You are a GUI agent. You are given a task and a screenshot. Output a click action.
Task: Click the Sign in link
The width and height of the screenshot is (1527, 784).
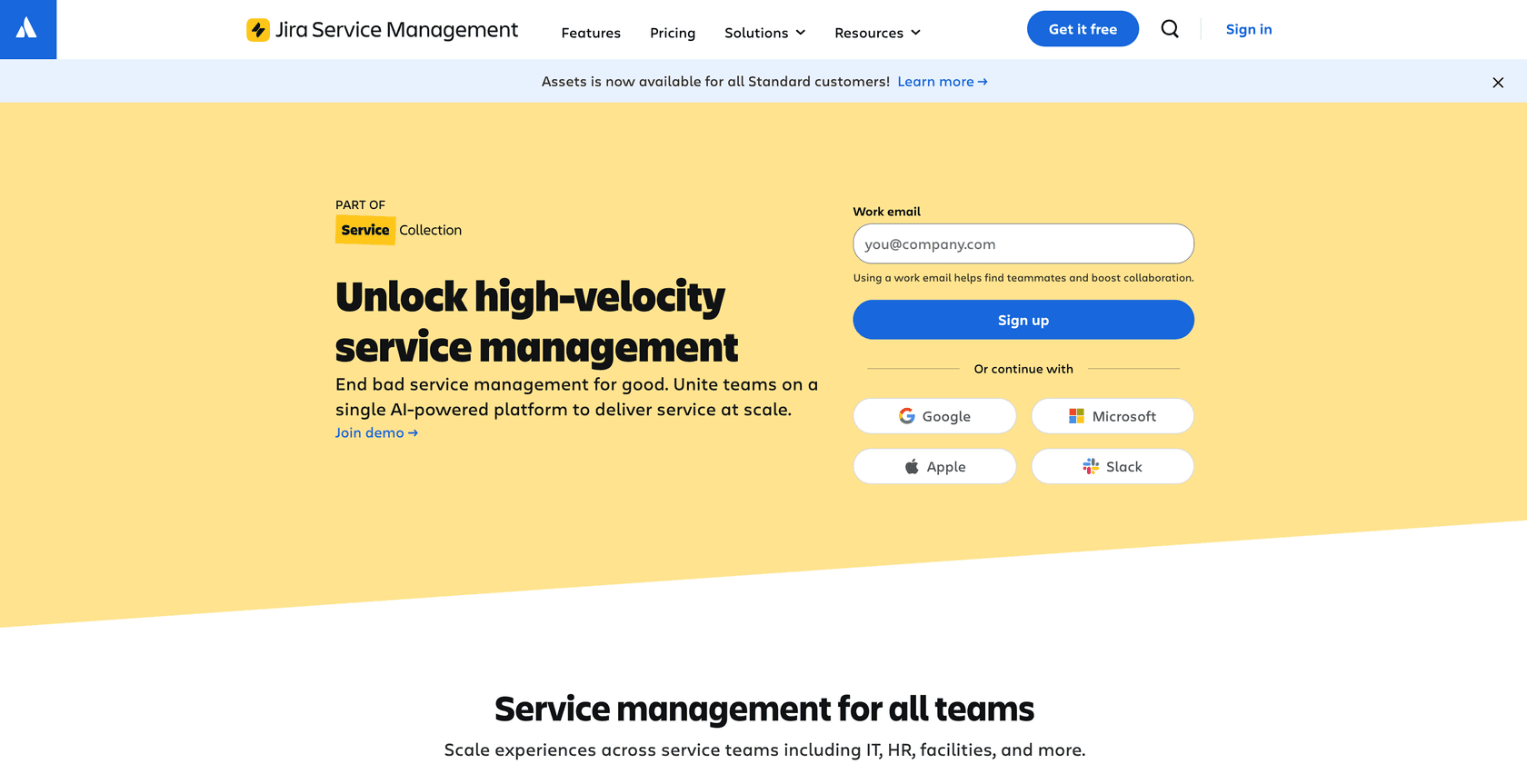(1249, 29)
